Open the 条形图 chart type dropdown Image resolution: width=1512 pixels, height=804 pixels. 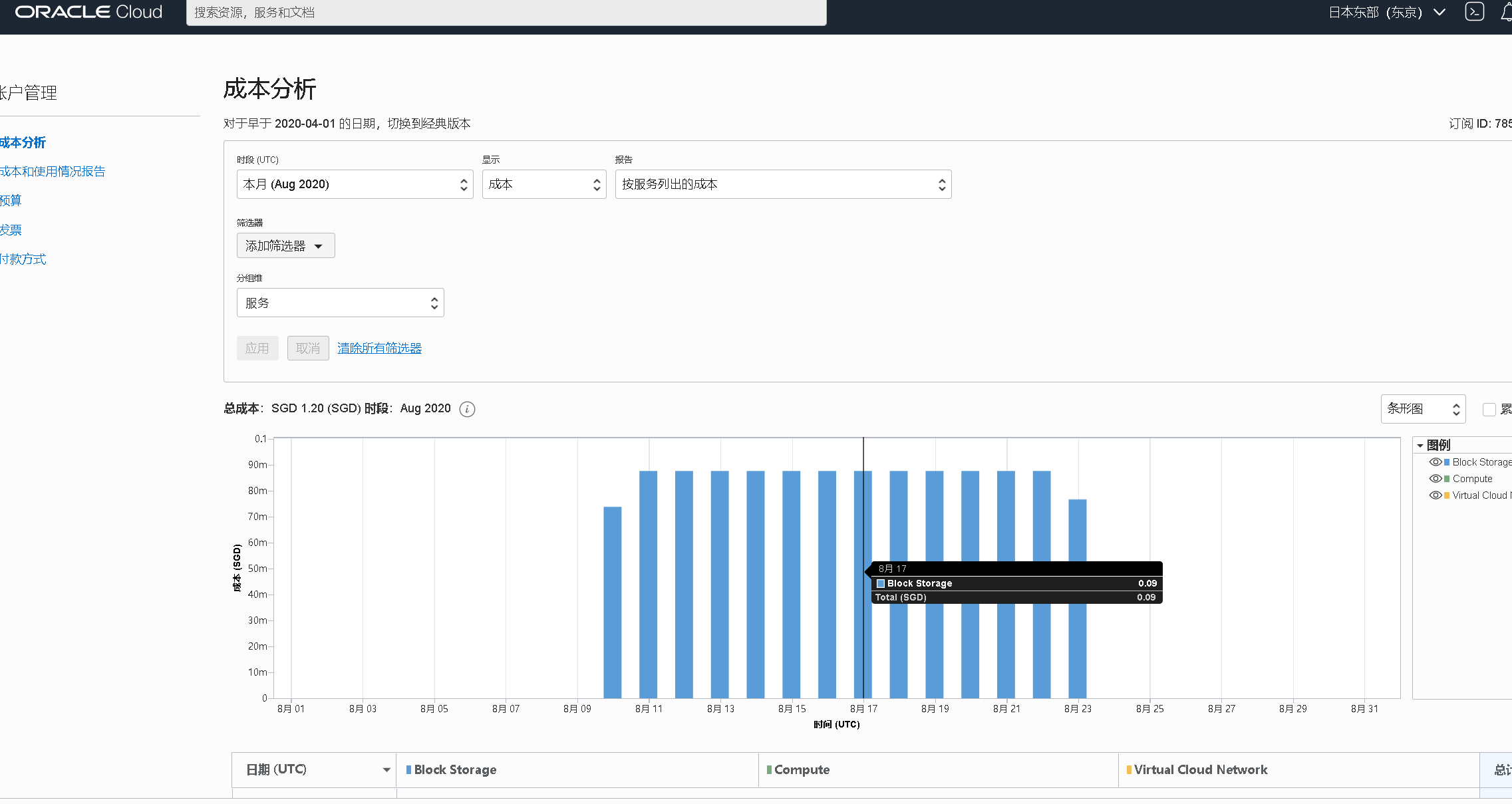(x=1422, y=409)
